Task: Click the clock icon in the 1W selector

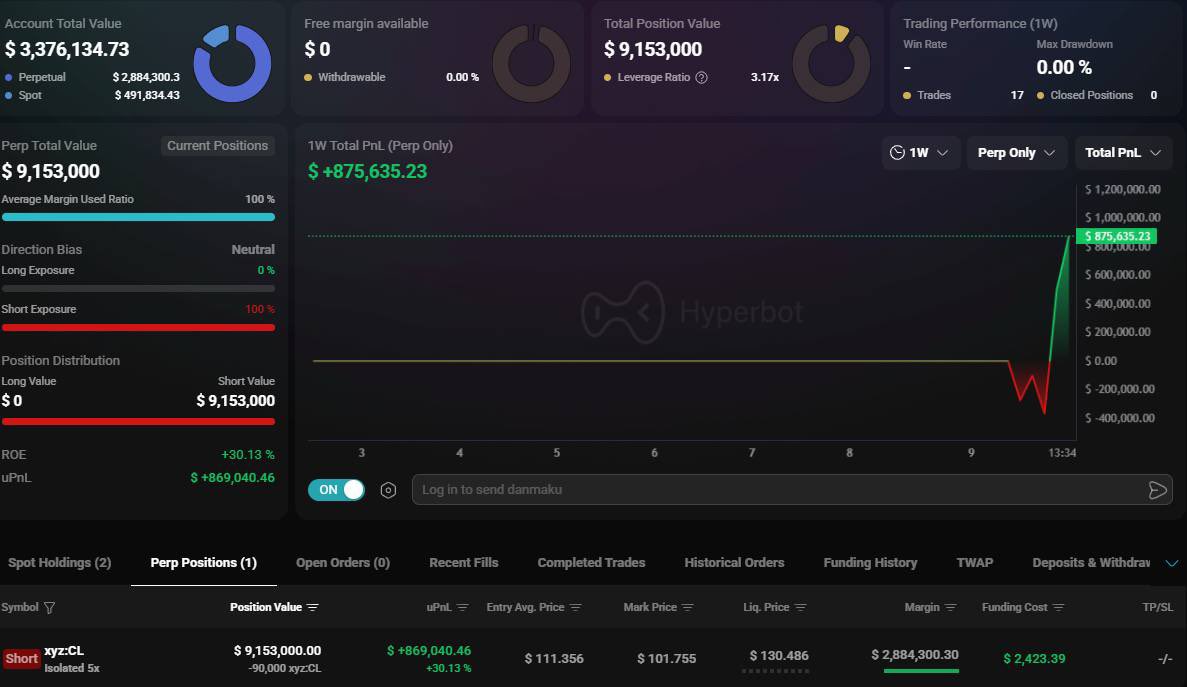Action: point(897,153)
